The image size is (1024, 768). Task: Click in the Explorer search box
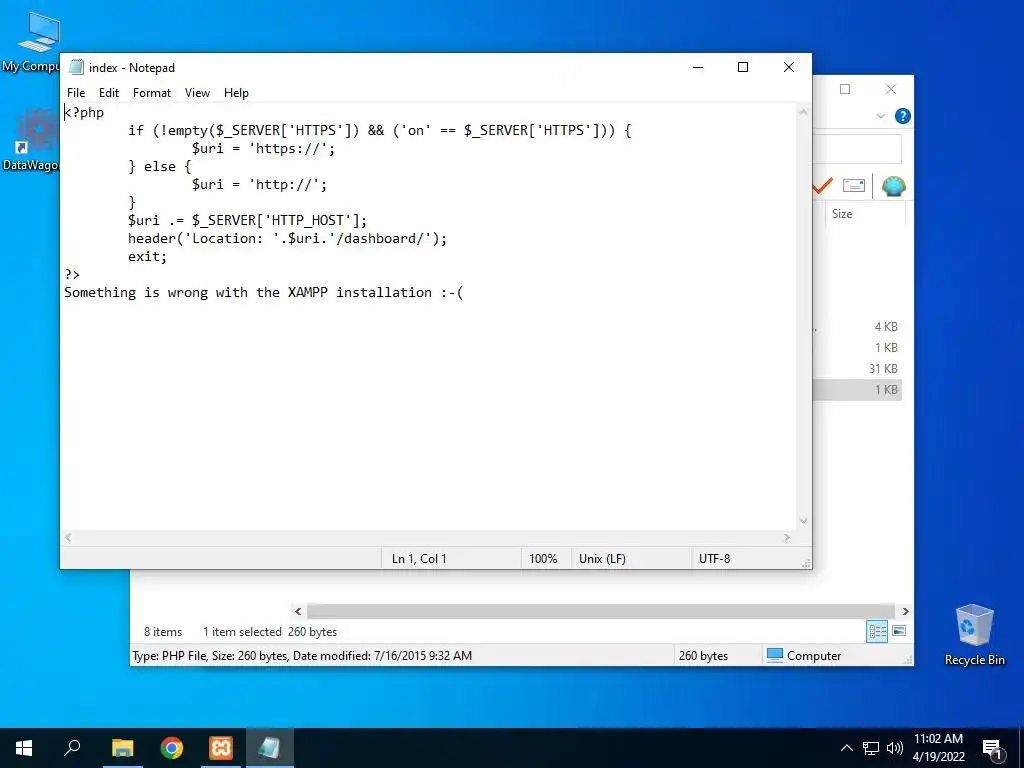(x=857, y=149)
